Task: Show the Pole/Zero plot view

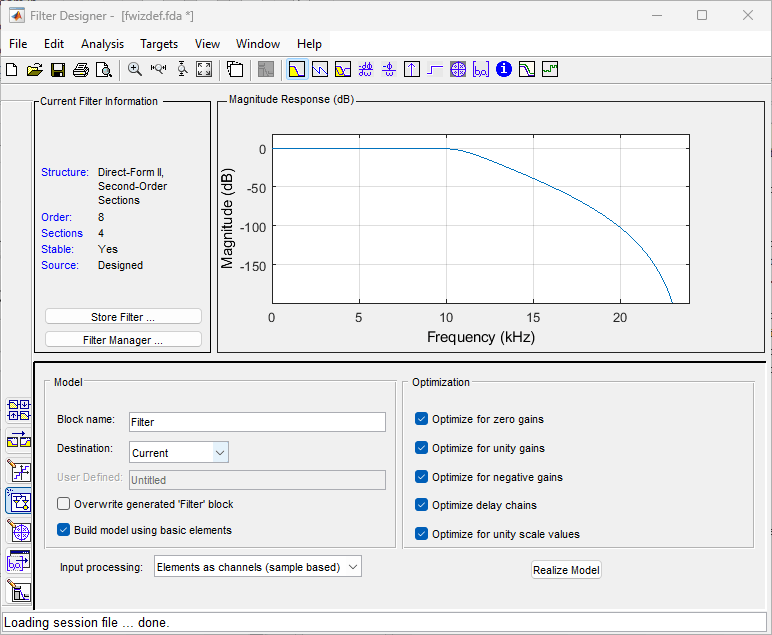Action: pyautogui.click(x=458, y=70)
